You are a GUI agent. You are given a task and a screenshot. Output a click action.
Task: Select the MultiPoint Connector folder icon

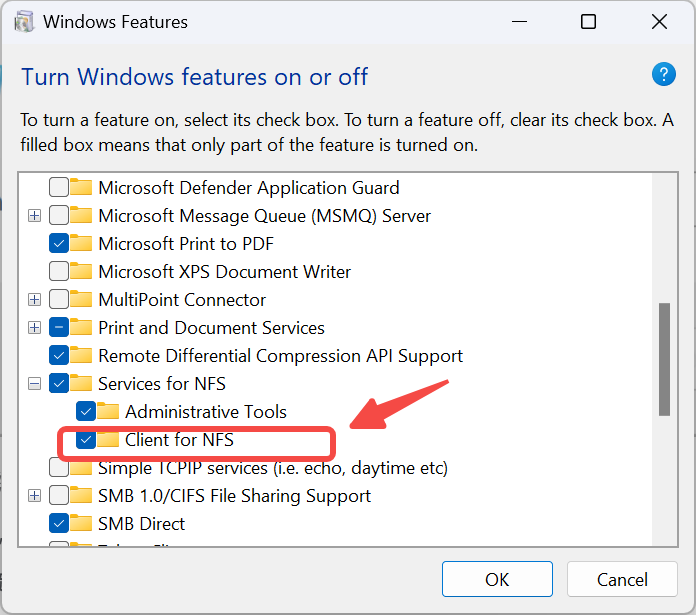81,300
